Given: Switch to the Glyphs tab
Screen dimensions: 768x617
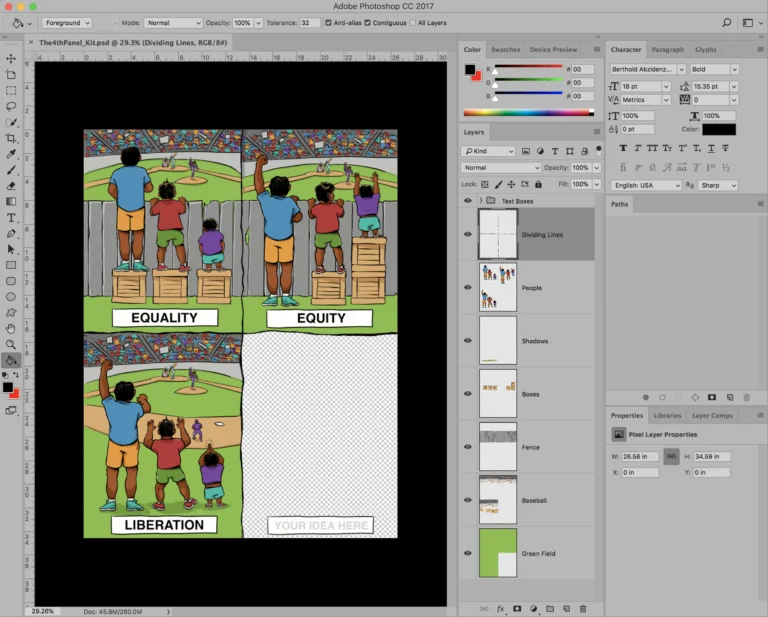Looking at the screenshot, I should click(705, 49).
